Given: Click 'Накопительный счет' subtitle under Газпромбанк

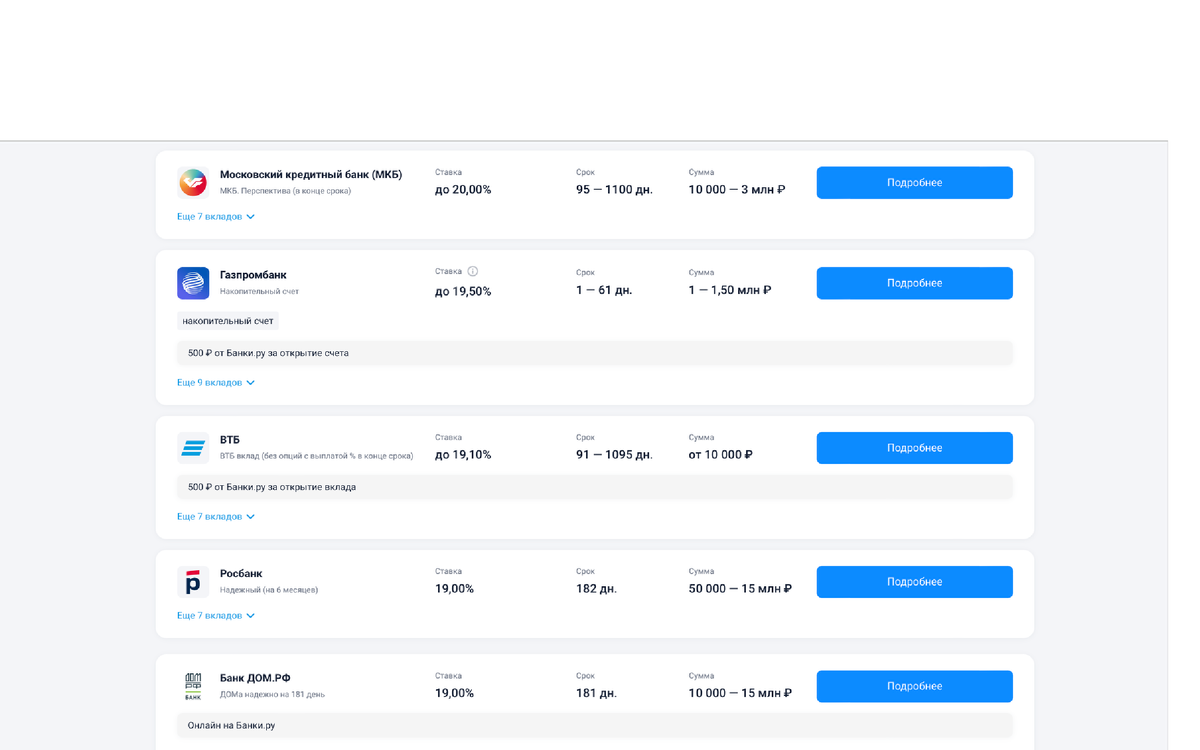Looking at the screenshot, I should [x=259, y=292].
